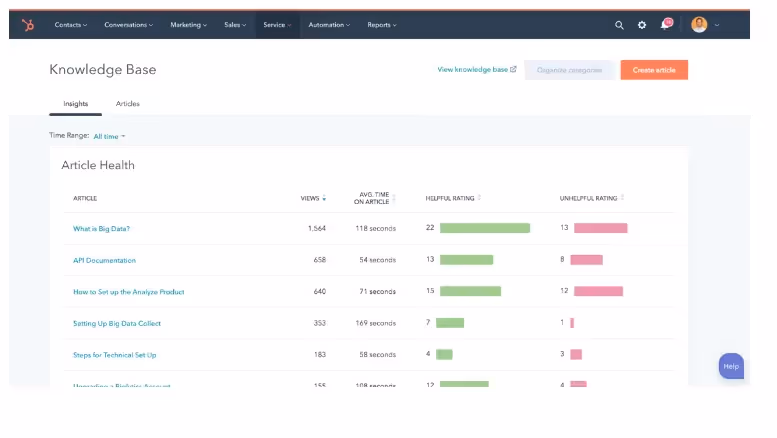This screenshot has width=777, height=438.
Task: Open Setting Up Big Data Collect article
Action: (116, 324)
